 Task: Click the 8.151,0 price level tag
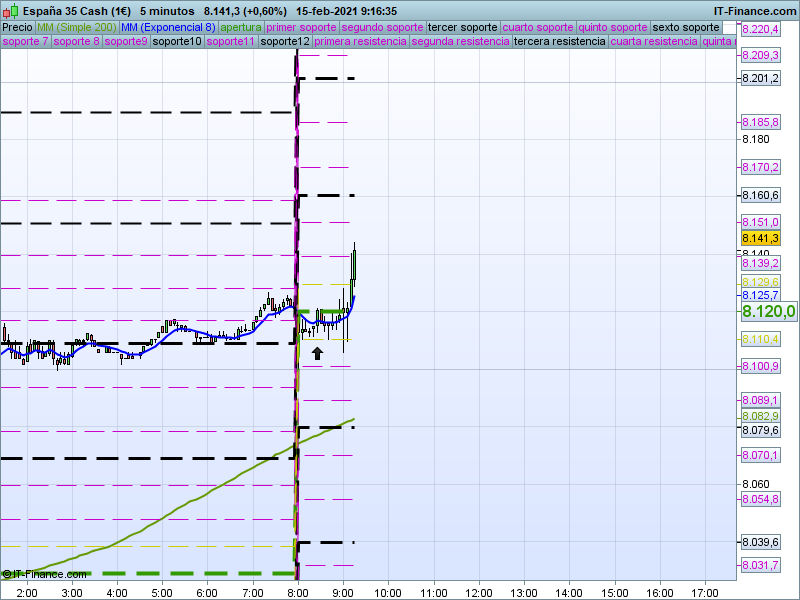[760, 222]
